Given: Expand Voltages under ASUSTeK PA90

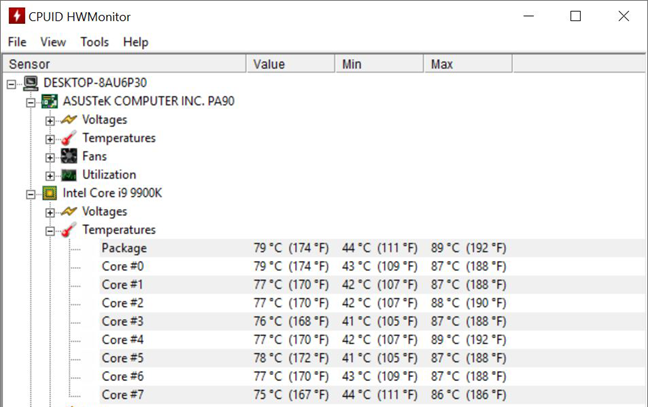Looking at the screenshot, I should point(50,121).
